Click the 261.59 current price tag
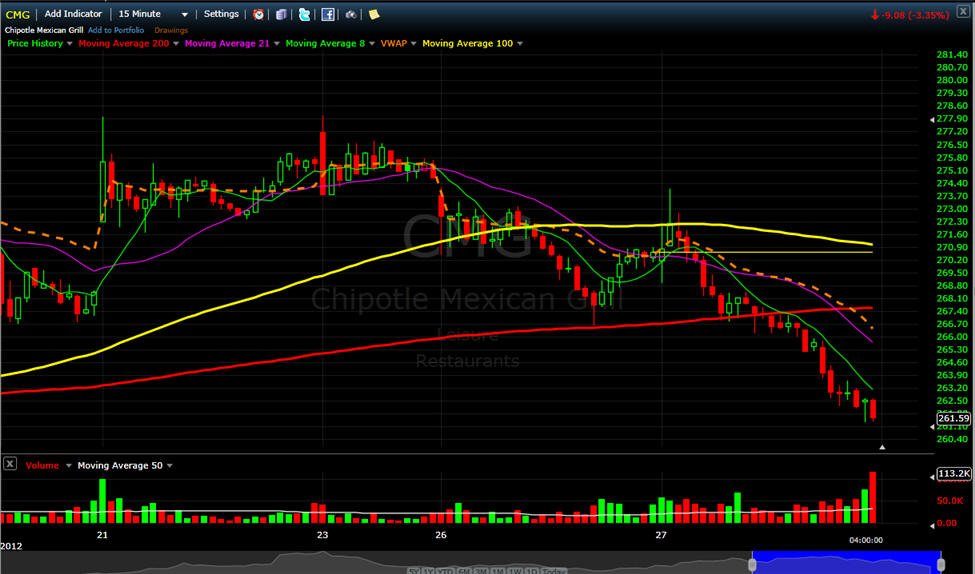 (x=953, y=419)
